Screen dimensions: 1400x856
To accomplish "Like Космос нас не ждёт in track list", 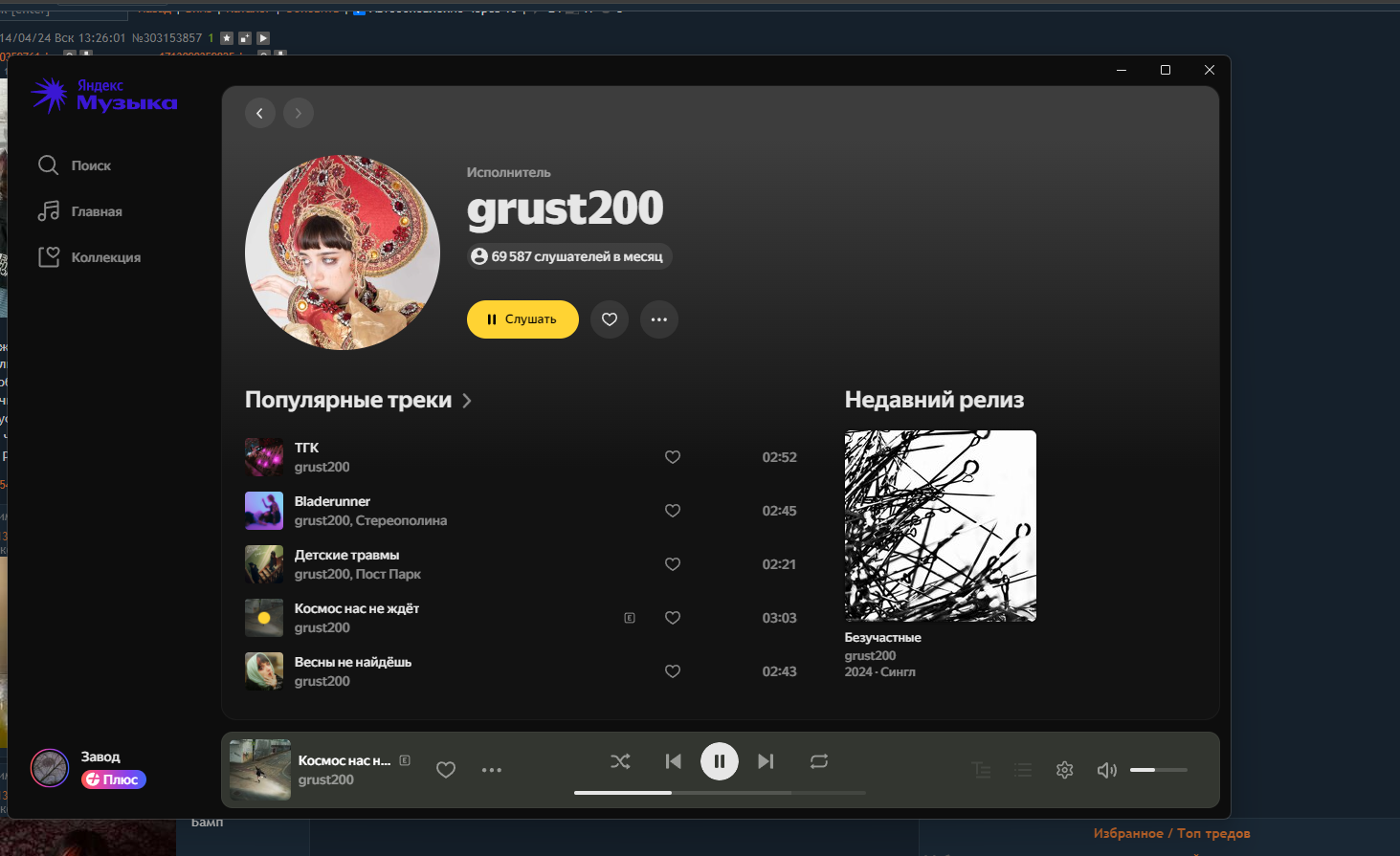I will click(673, 618).
